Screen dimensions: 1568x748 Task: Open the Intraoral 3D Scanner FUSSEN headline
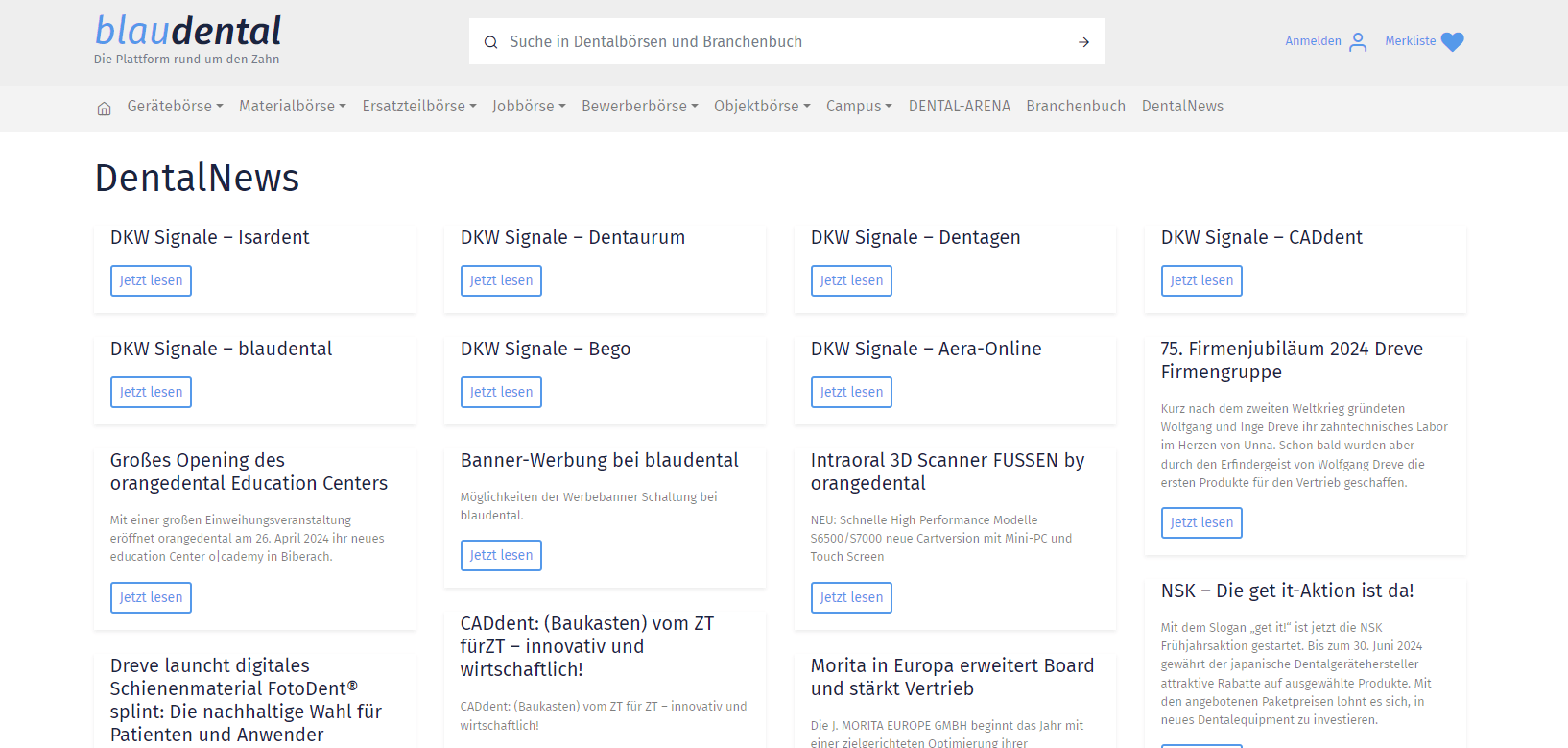coord(947,471)
